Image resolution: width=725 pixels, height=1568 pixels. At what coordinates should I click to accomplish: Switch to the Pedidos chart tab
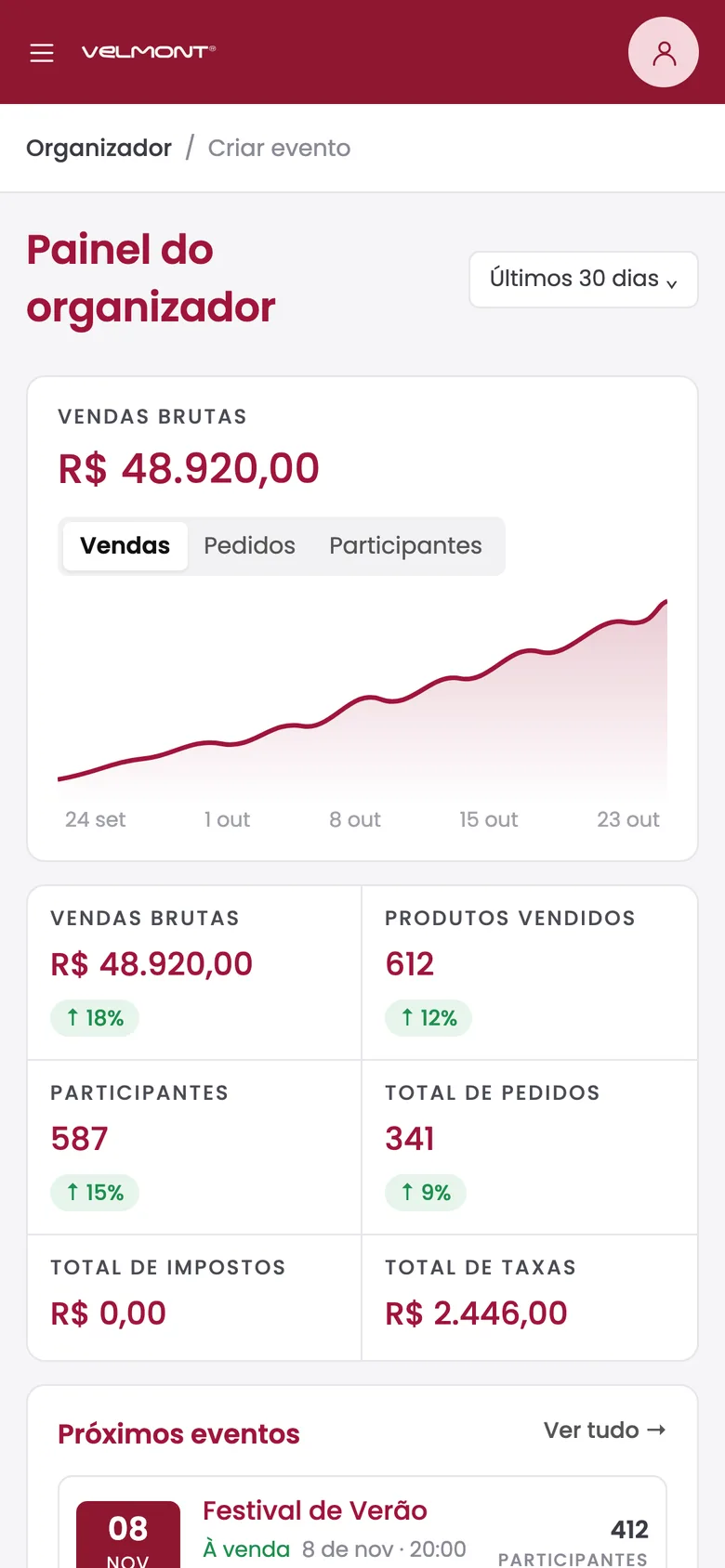[250, 546]
